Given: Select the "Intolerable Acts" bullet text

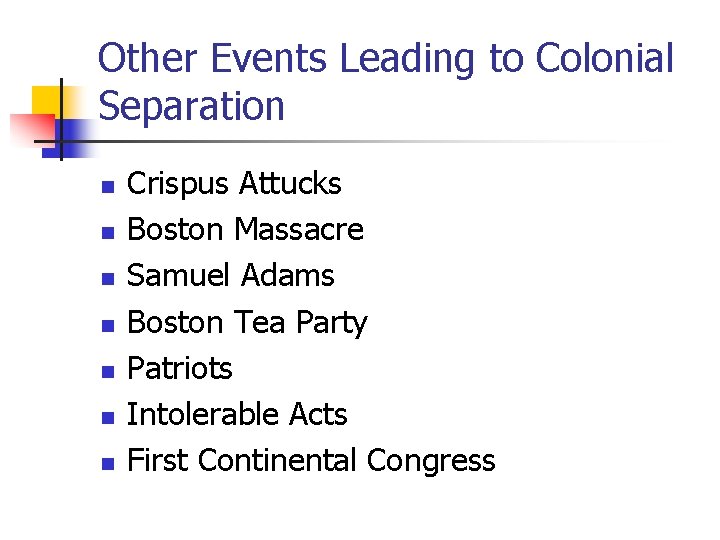Looking at the screenshot, I should [x=237, y=414].
